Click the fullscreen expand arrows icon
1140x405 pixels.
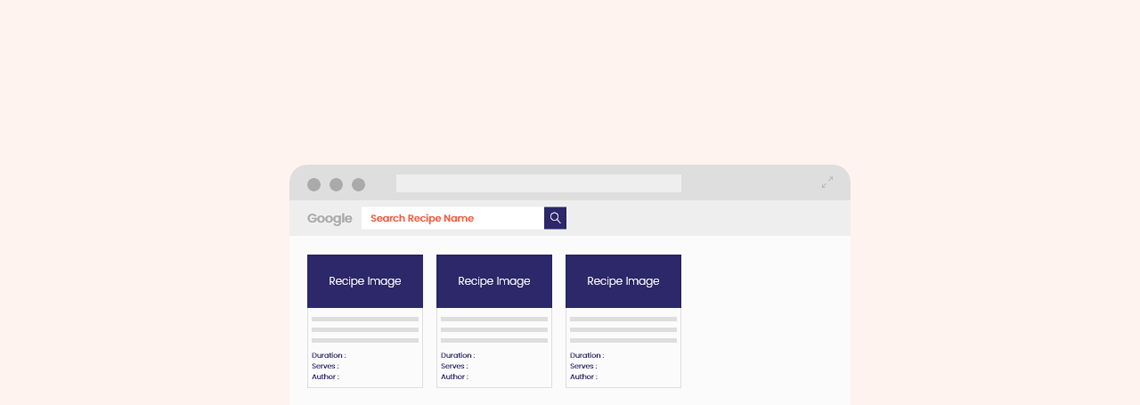[827, 183]
